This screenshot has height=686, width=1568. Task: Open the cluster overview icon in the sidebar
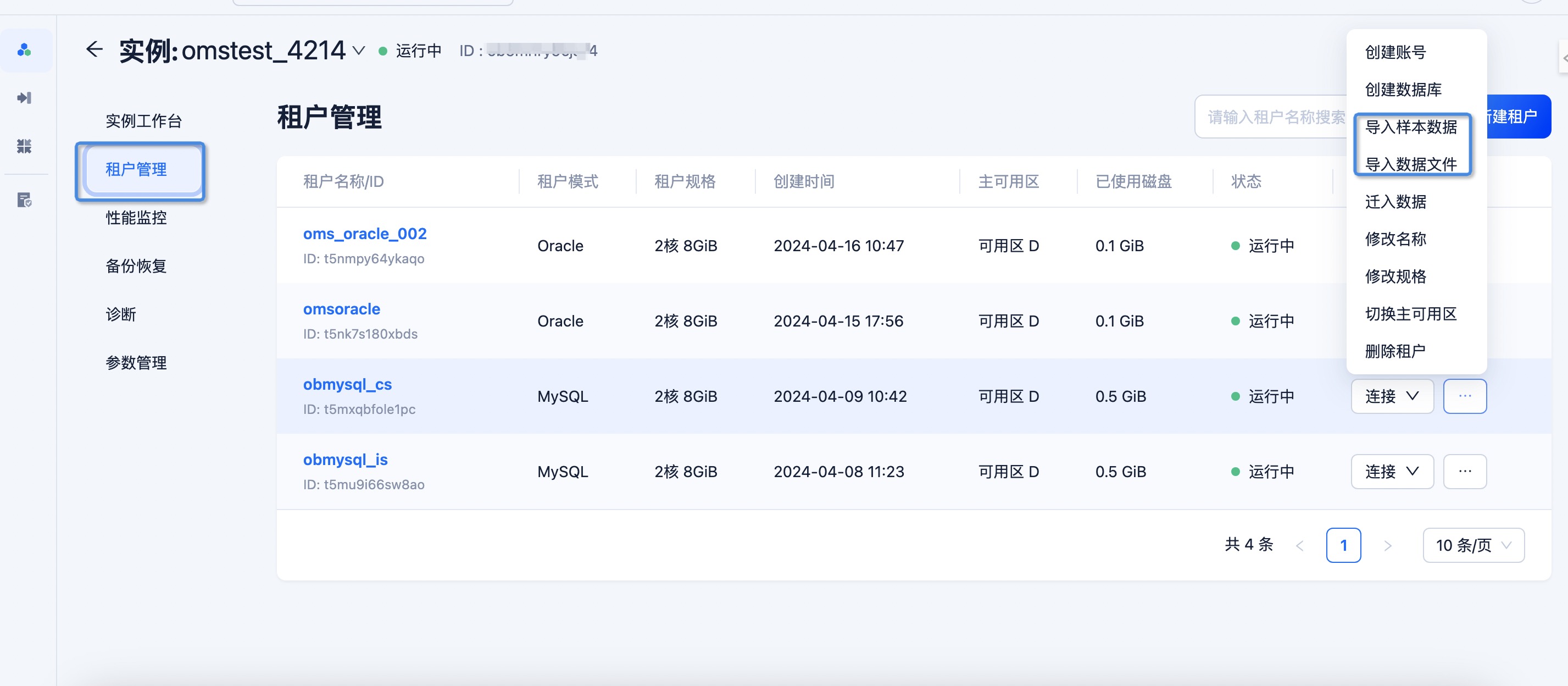24,50
